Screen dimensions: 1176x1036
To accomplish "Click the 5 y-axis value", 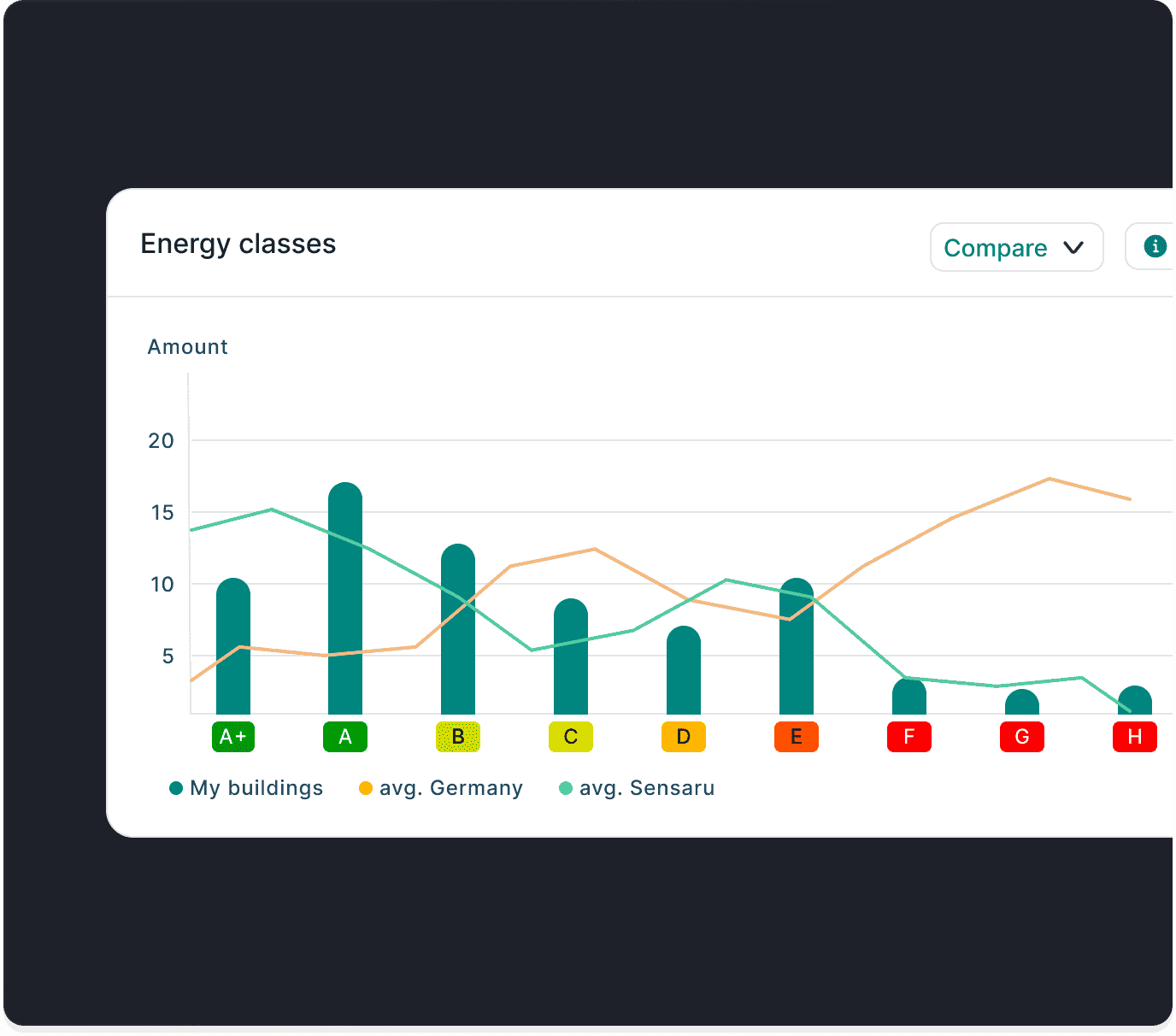I will [168, 656].
